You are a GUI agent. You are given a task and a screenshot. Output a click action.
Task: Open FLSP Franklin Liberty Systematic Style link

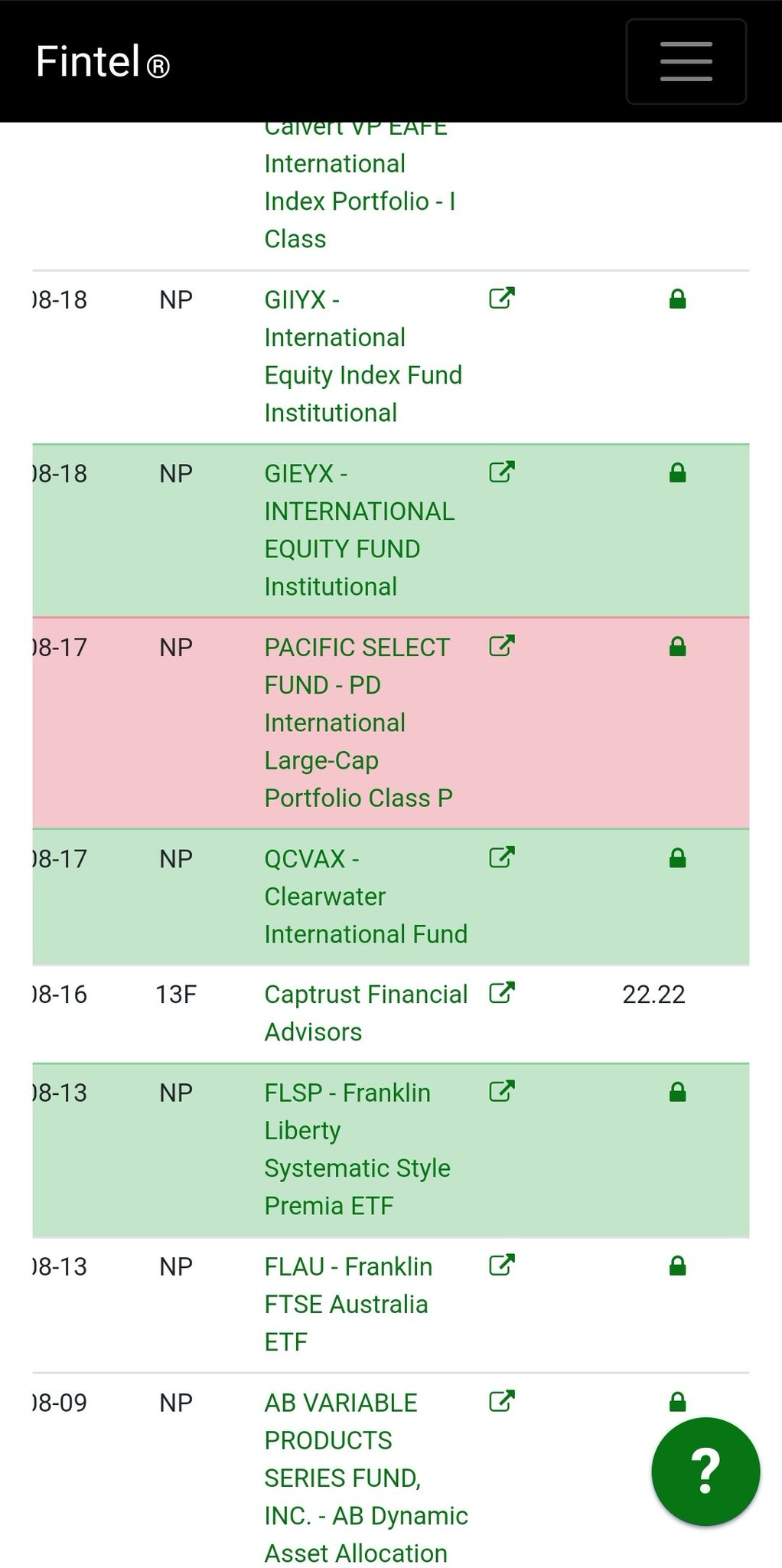click(357, 1148)
